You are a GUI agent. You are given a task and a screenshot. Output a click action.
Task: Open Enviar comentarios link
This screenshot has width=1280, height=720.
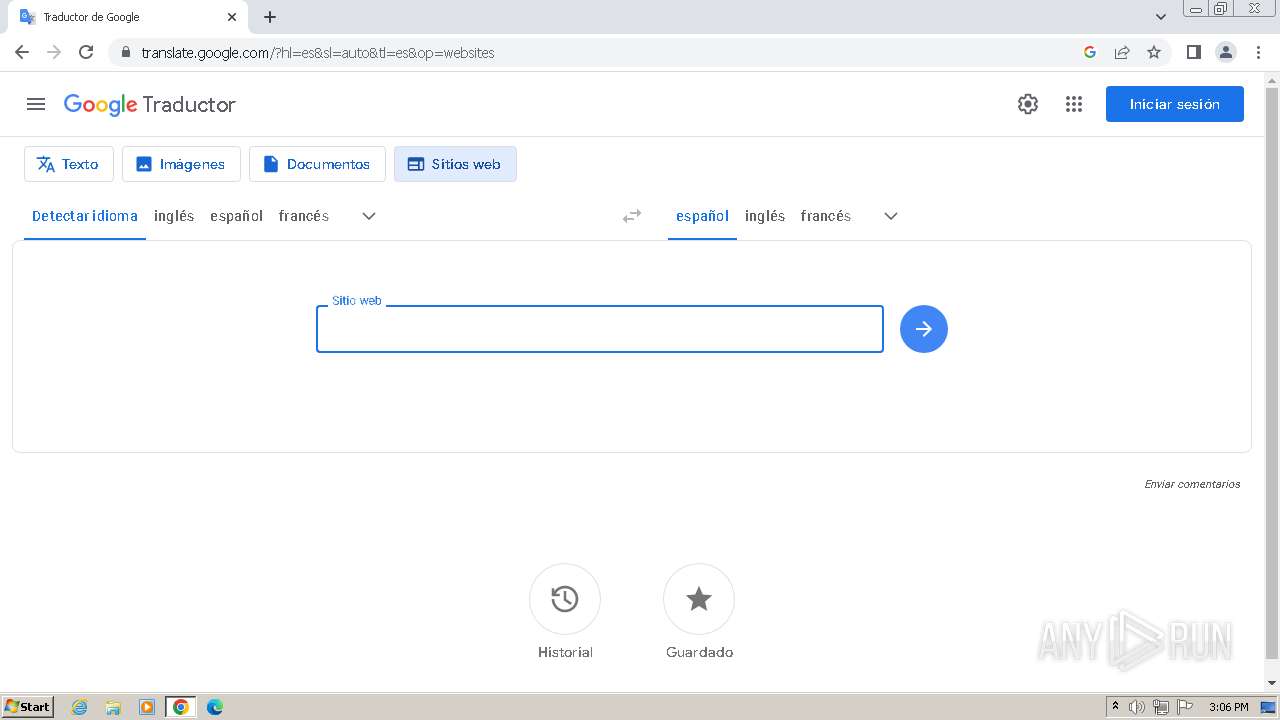(1192, 484)
